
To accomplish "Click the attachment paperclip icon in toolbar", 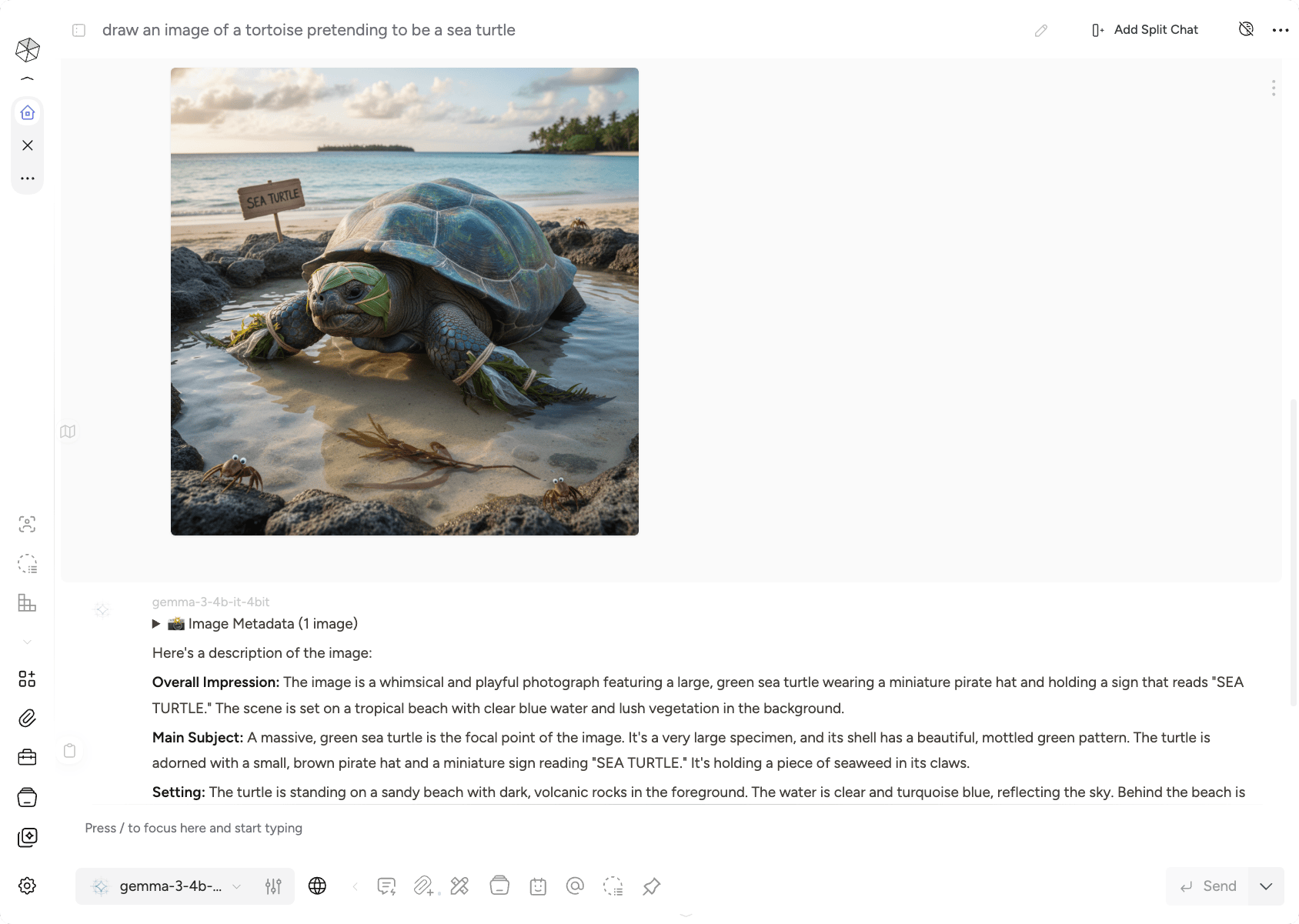I will point(423,886).
